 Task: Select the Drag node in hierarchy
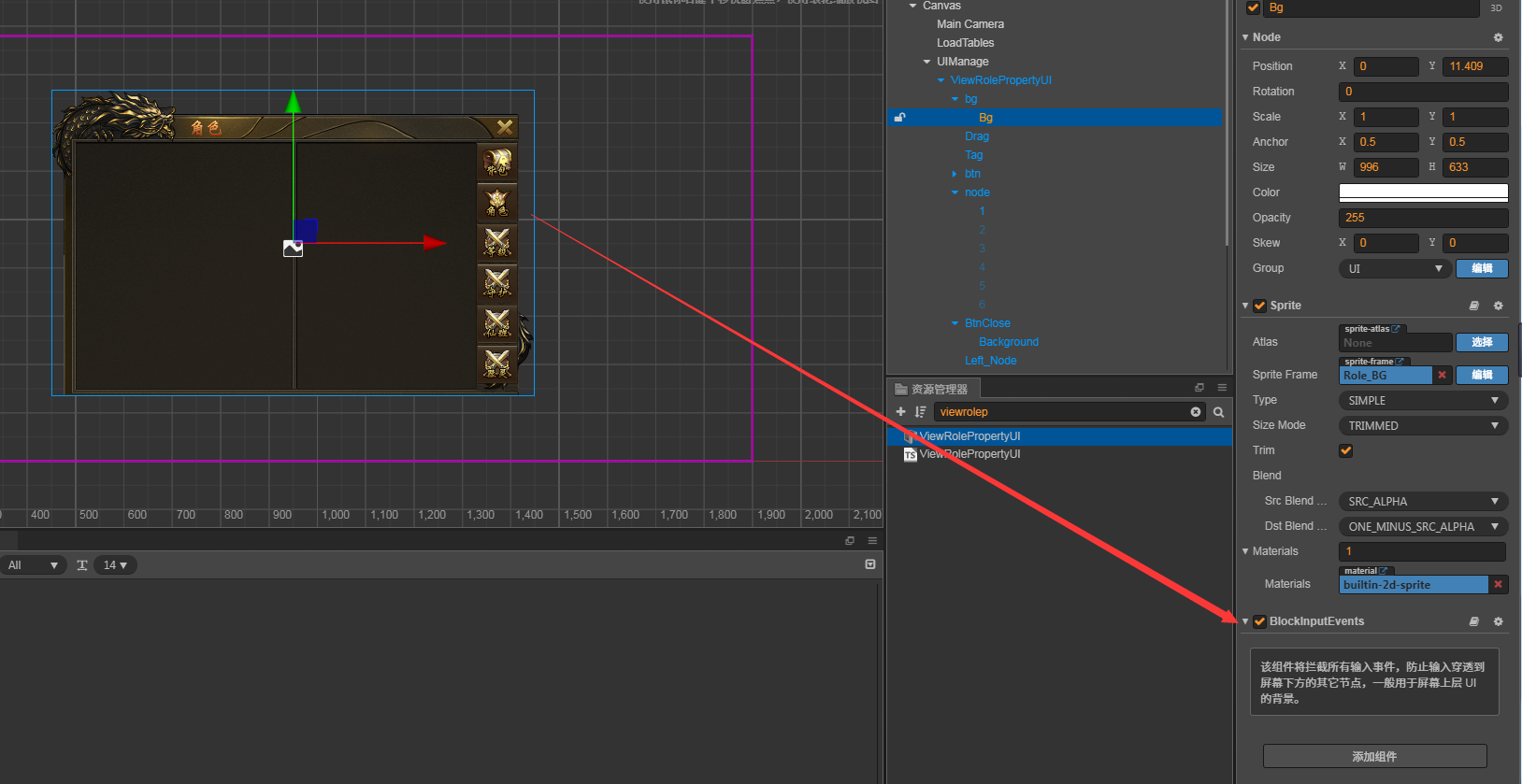pyautogui.click(x=977, y=136)
